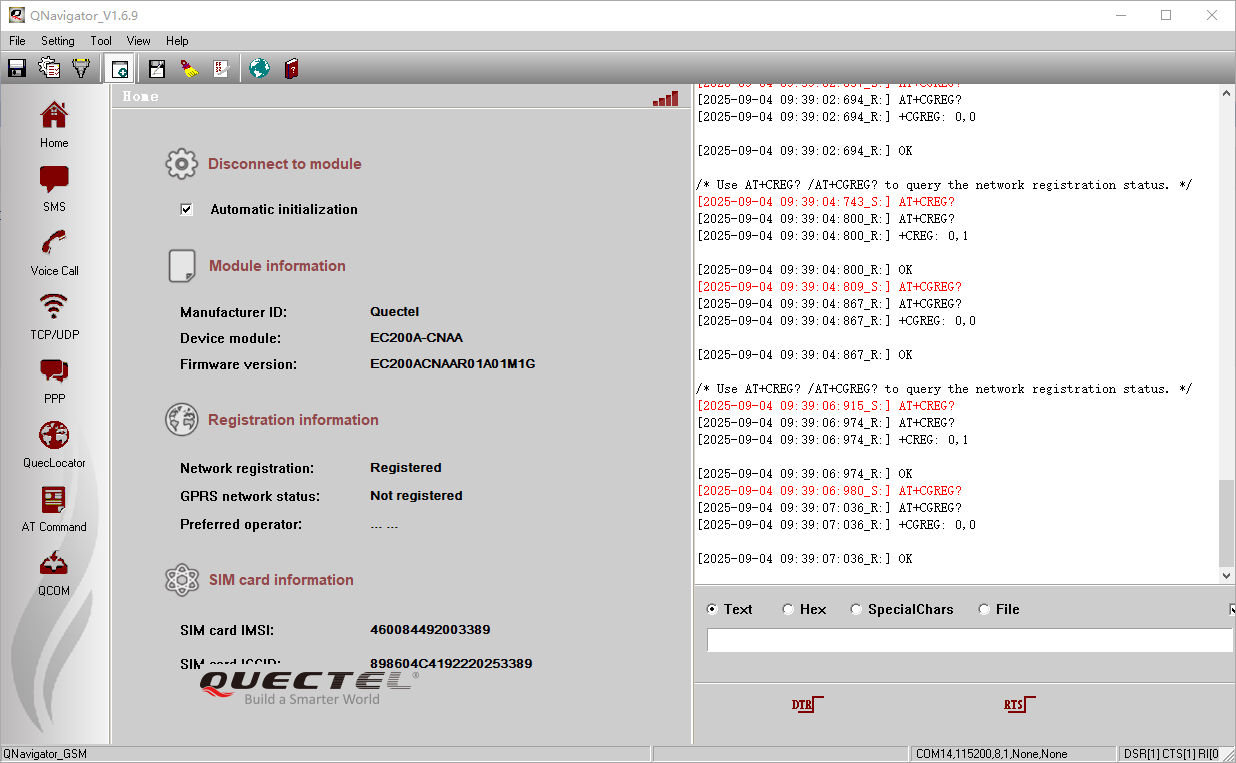Click the gear icon beside Disconnect to module

(x=181, y=164)
